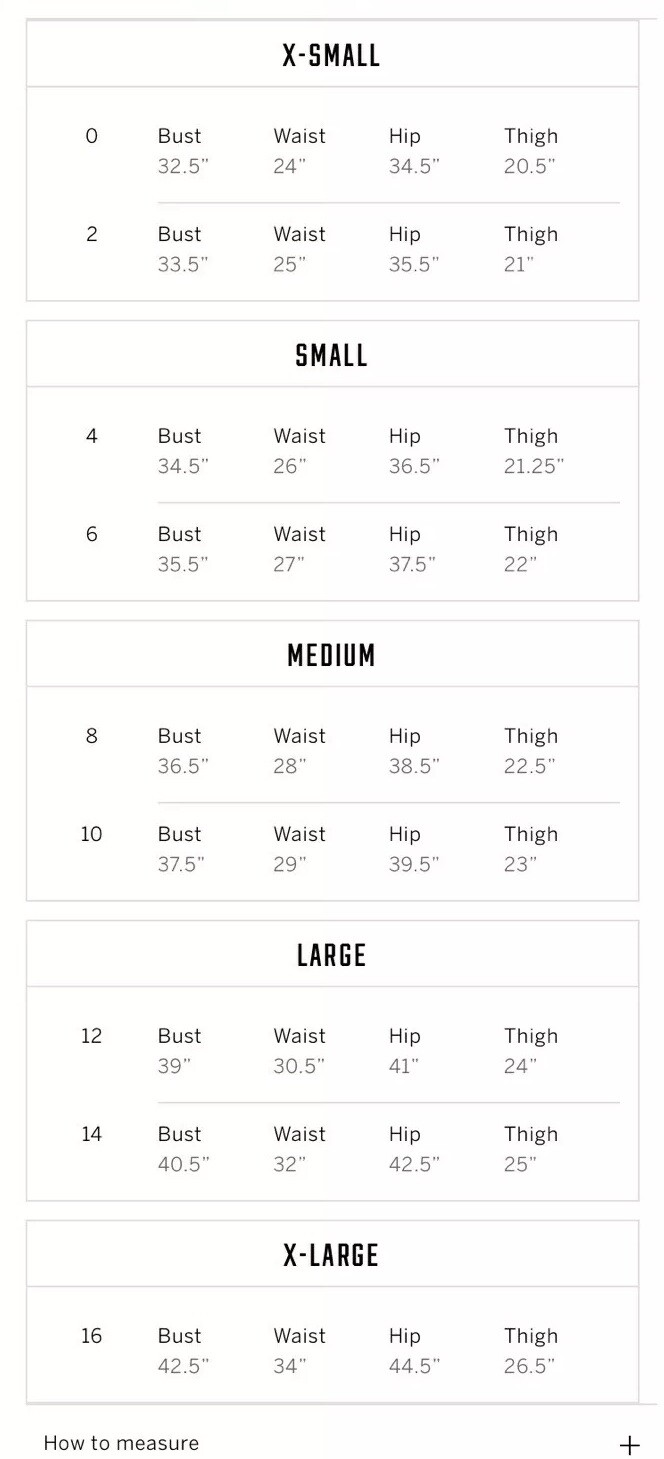
Task: Click the 42.5" bust value for size 16
Action: point(183,1366)
